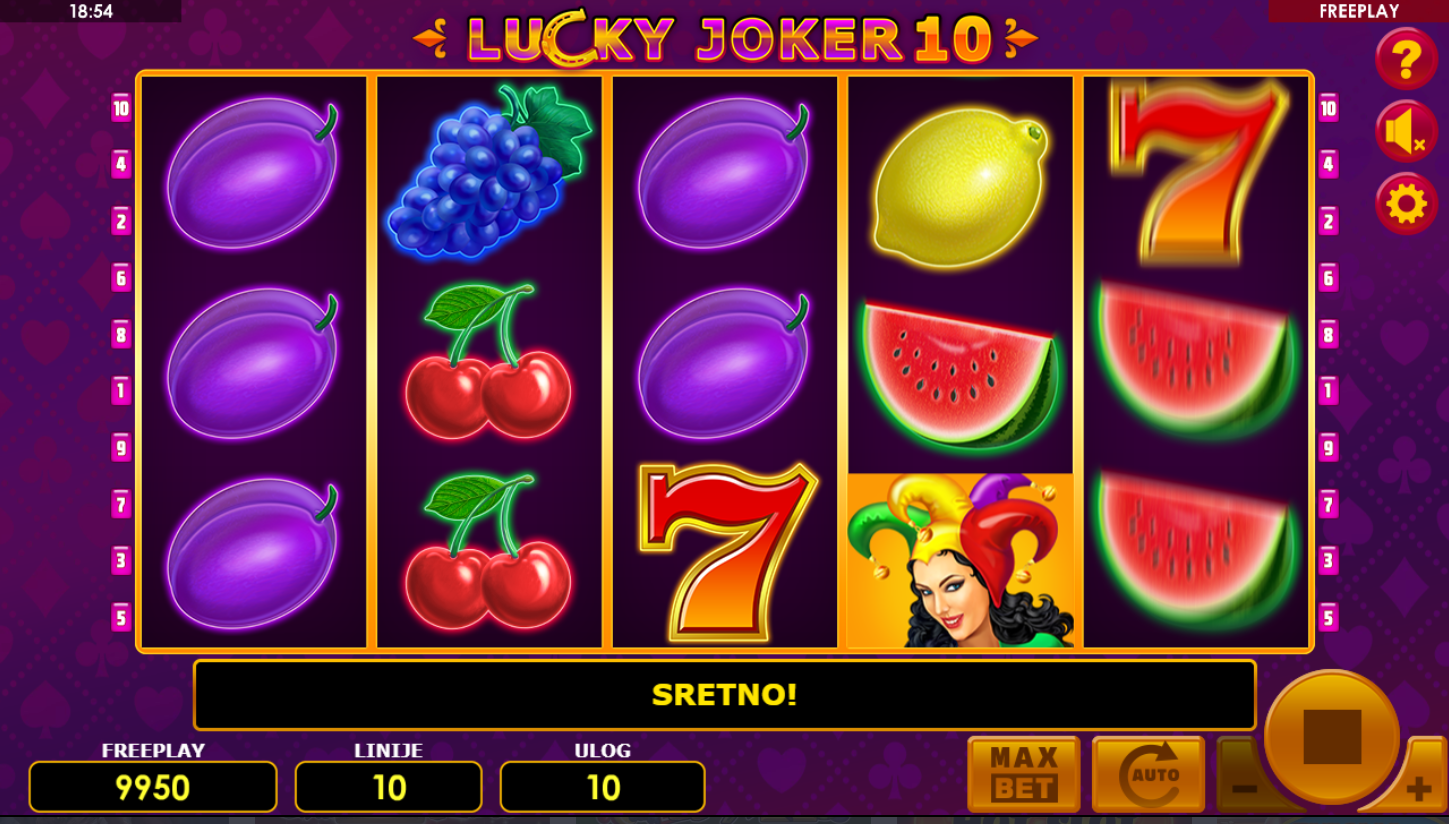This screenshot has height=824, width=1449.
Task: Stop the spin with the square button
Action: [x=1332, y=737]
